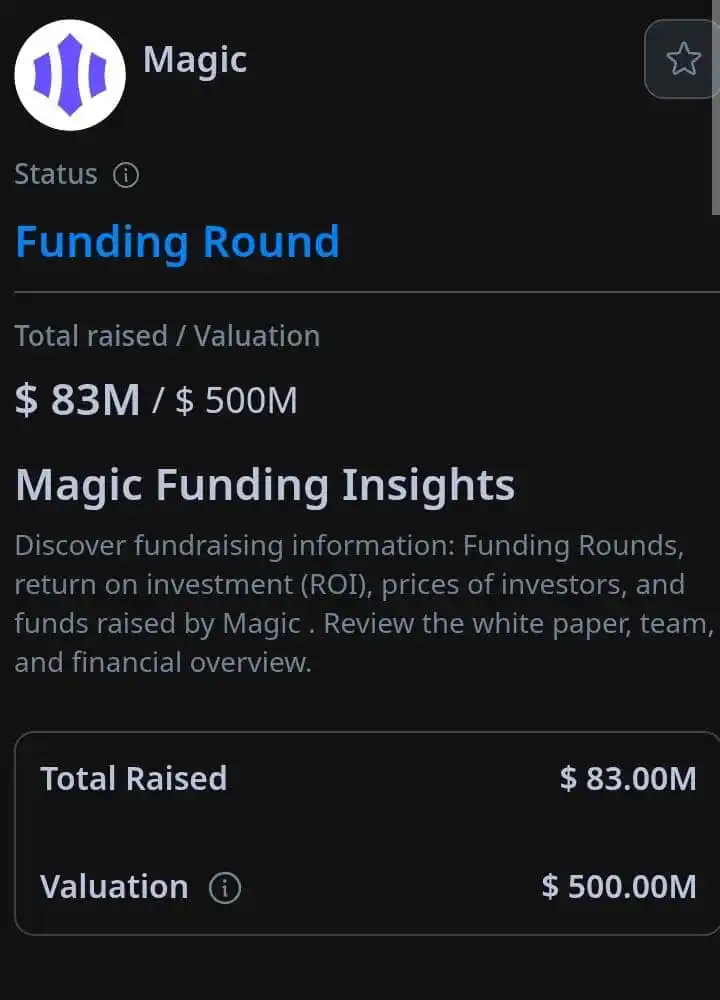The height and width of the screenshot is (1000, 720).
Task: Click the fundraising information description paragraph
Action: coord(360,604)
